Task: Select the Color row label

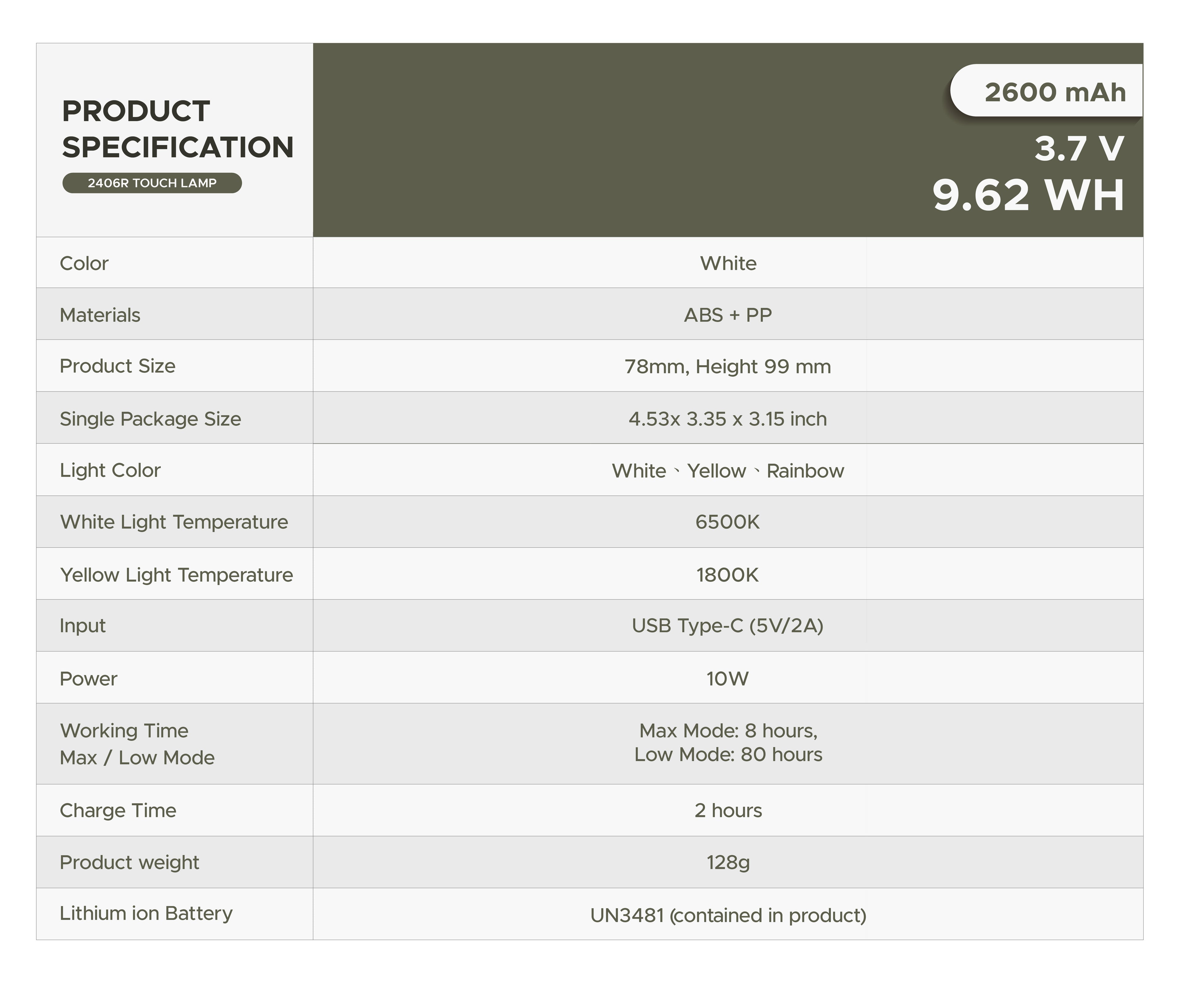Action: pos(84,263)
